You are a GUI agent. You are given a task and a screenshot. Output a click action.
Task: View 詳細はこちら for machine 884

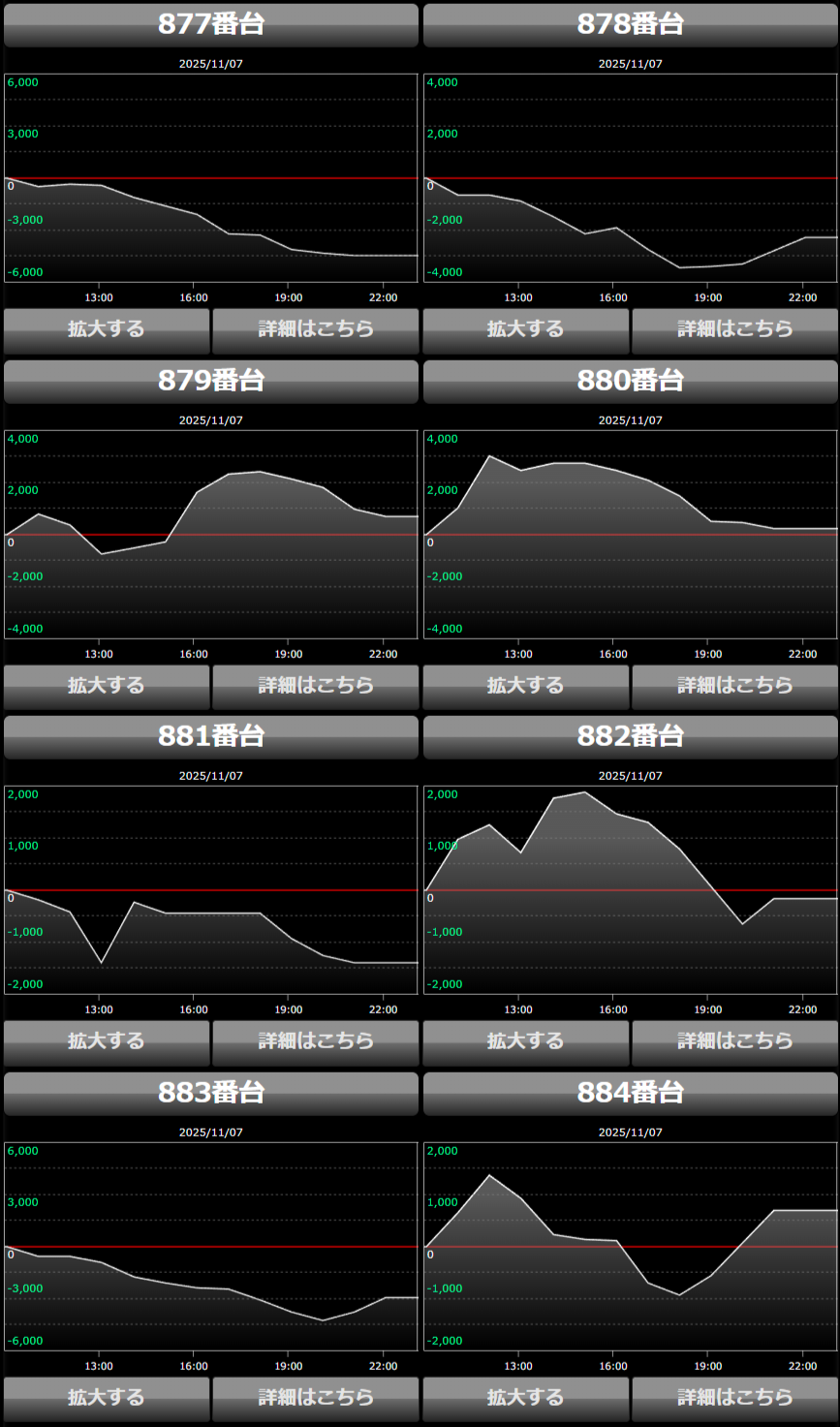[x=734, y=1398]
